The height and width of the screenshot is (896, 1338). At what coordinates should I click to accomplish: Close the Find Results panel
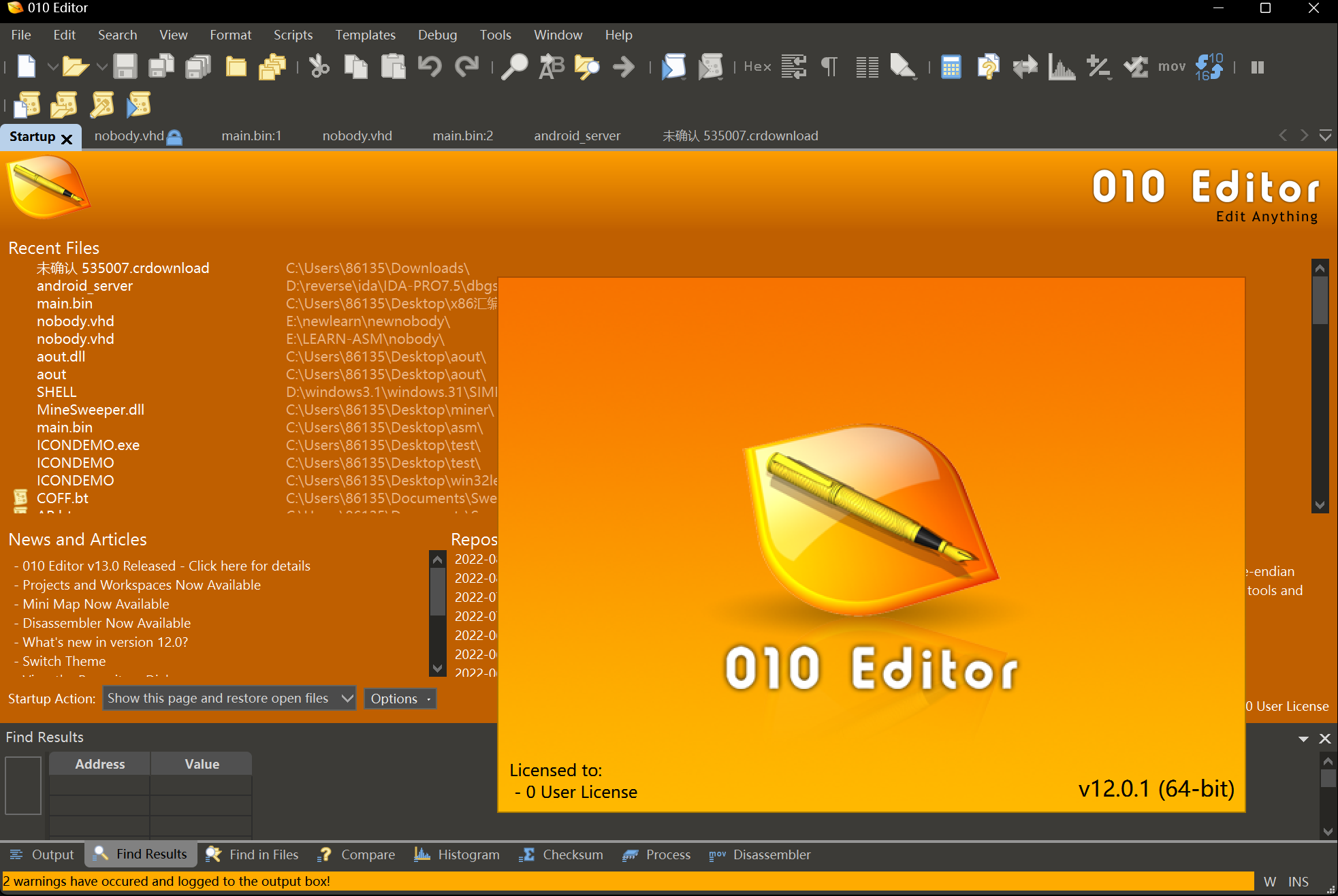[x=1324, y=739]
